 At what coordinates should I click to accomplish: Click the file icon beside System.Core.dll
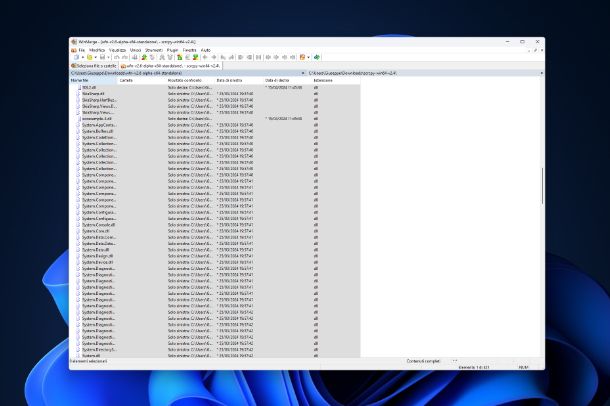pos(79,231)
